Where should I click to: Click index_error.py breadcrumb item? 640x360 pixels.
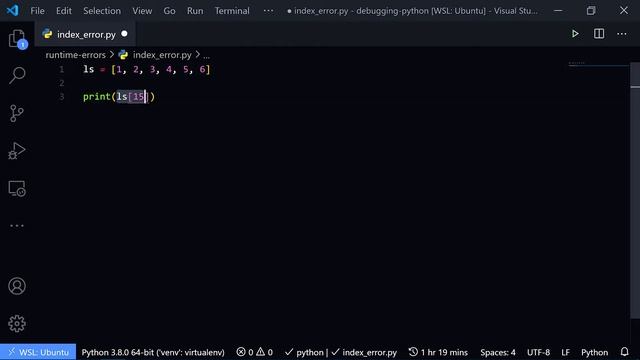tap(162, 55)
